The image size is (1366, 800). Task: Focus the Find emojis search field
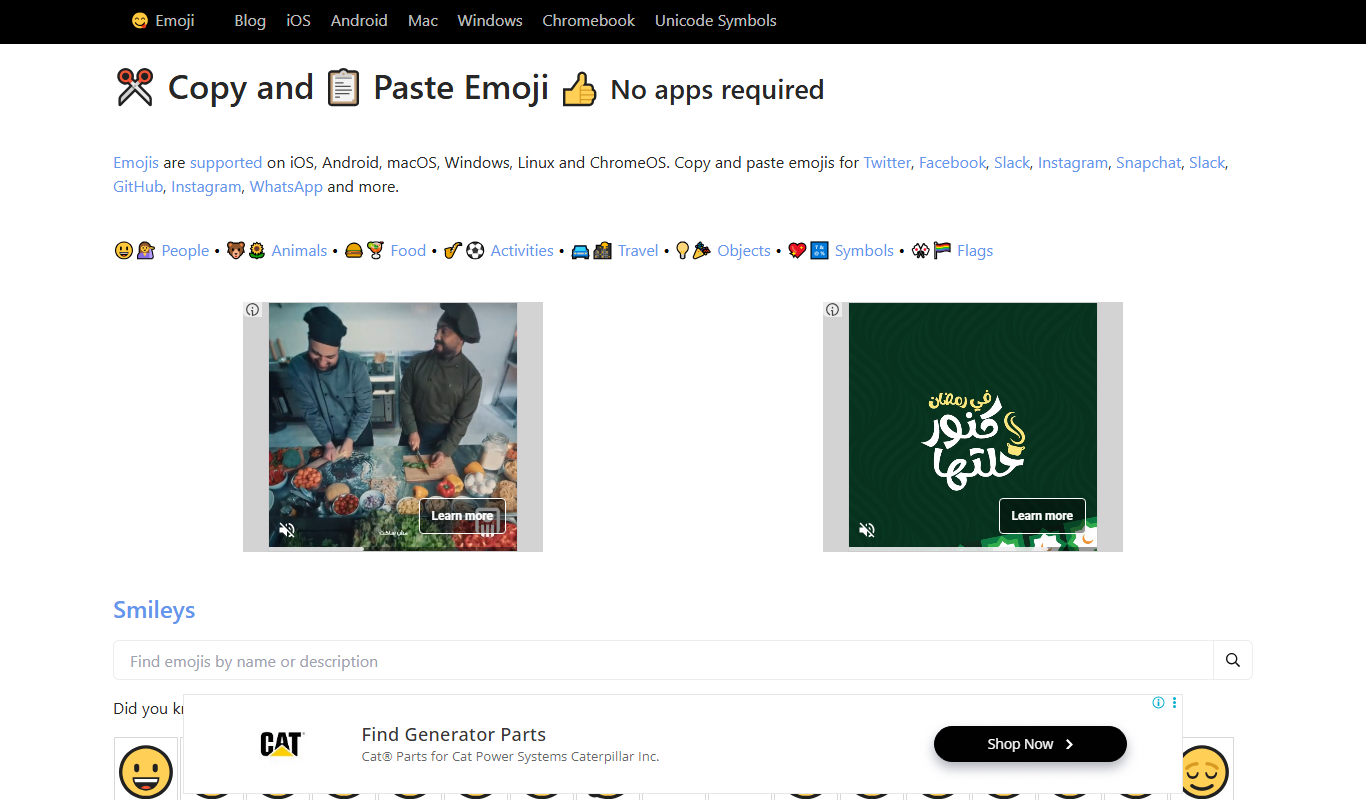tap(663, 661)
